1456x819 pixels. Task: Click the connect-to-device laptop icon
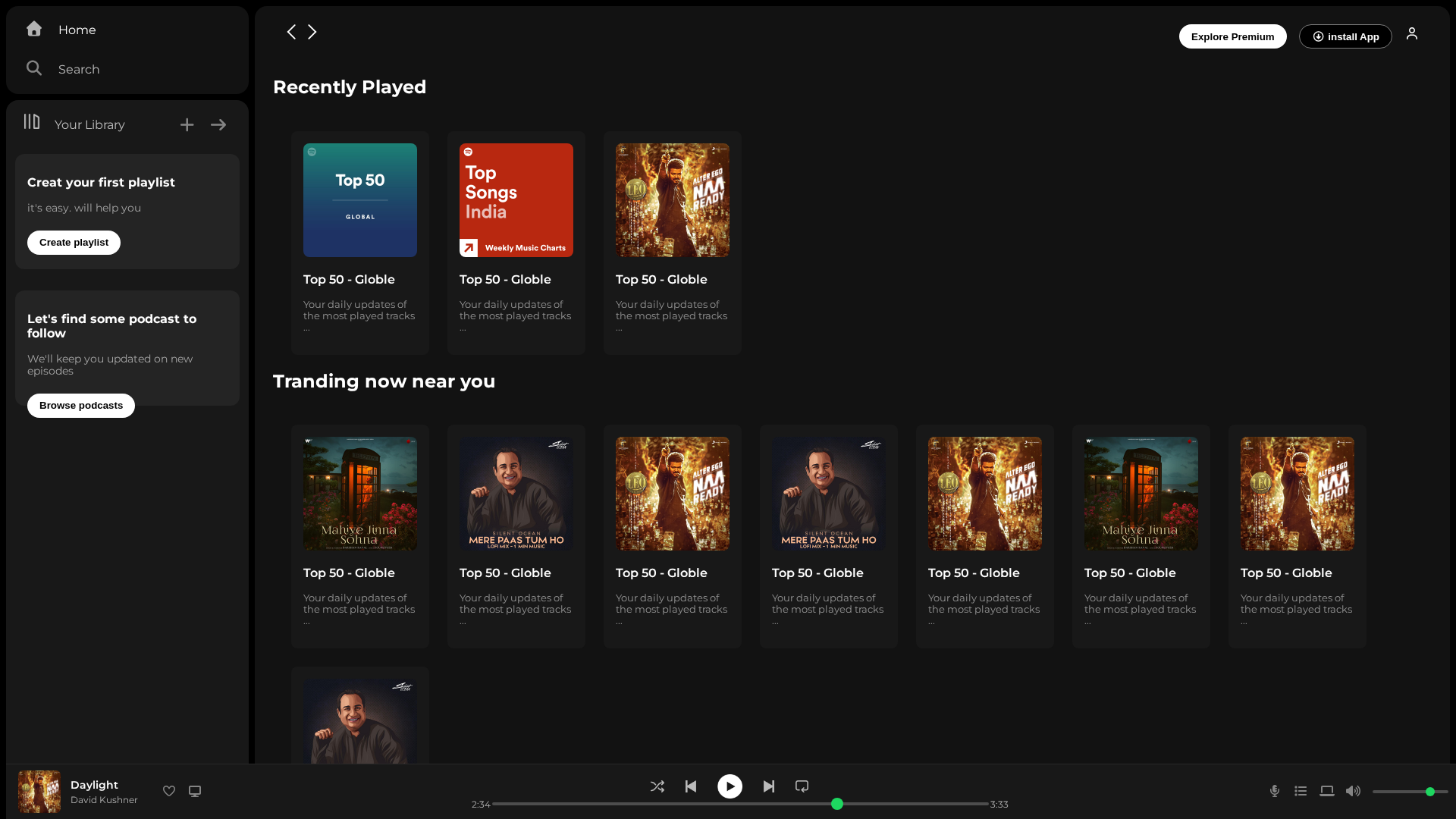click(x=1327, y=791)
